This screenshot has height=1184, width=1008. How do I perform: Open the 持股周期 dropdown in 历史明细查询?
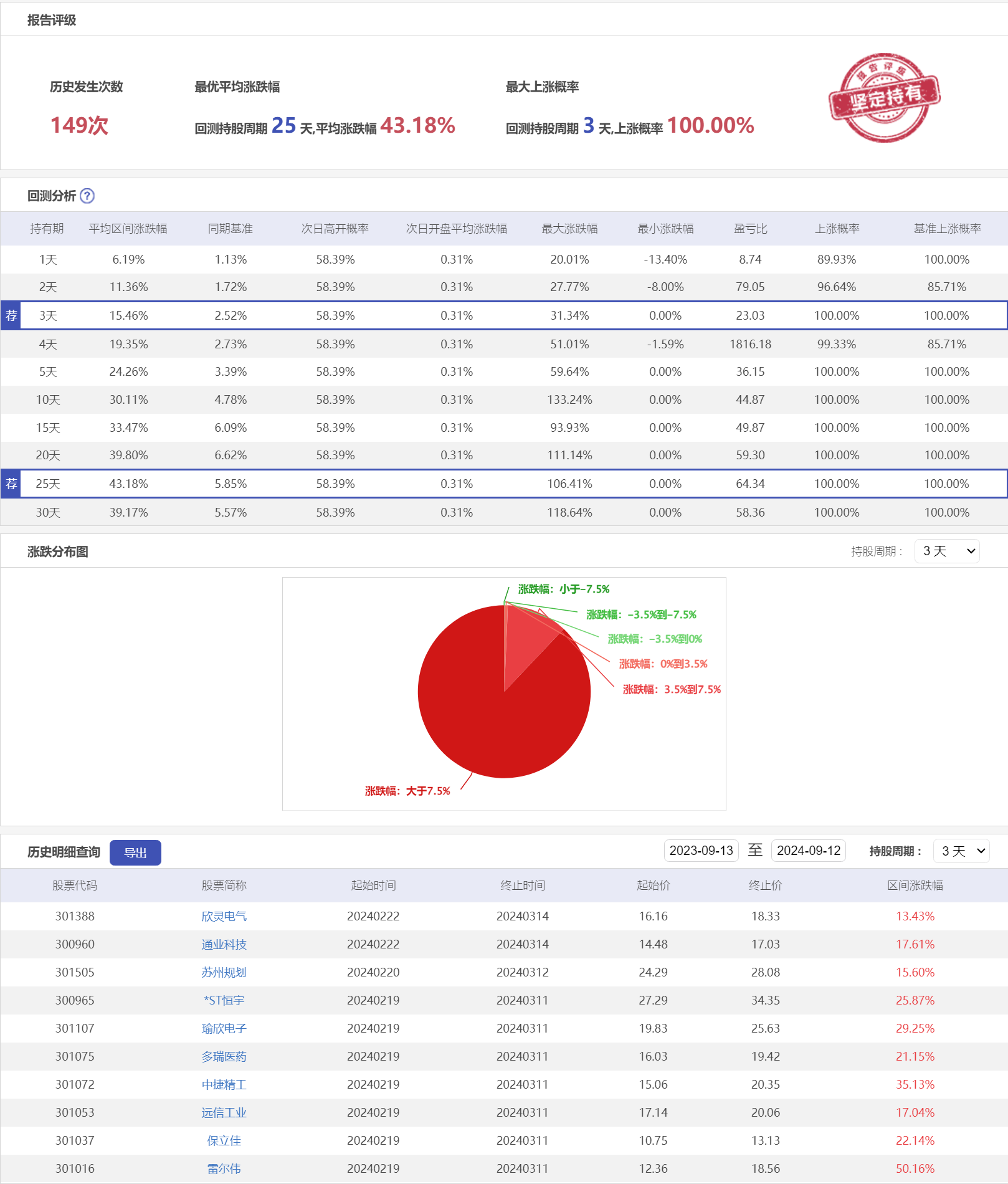click(x=961, y=851)
